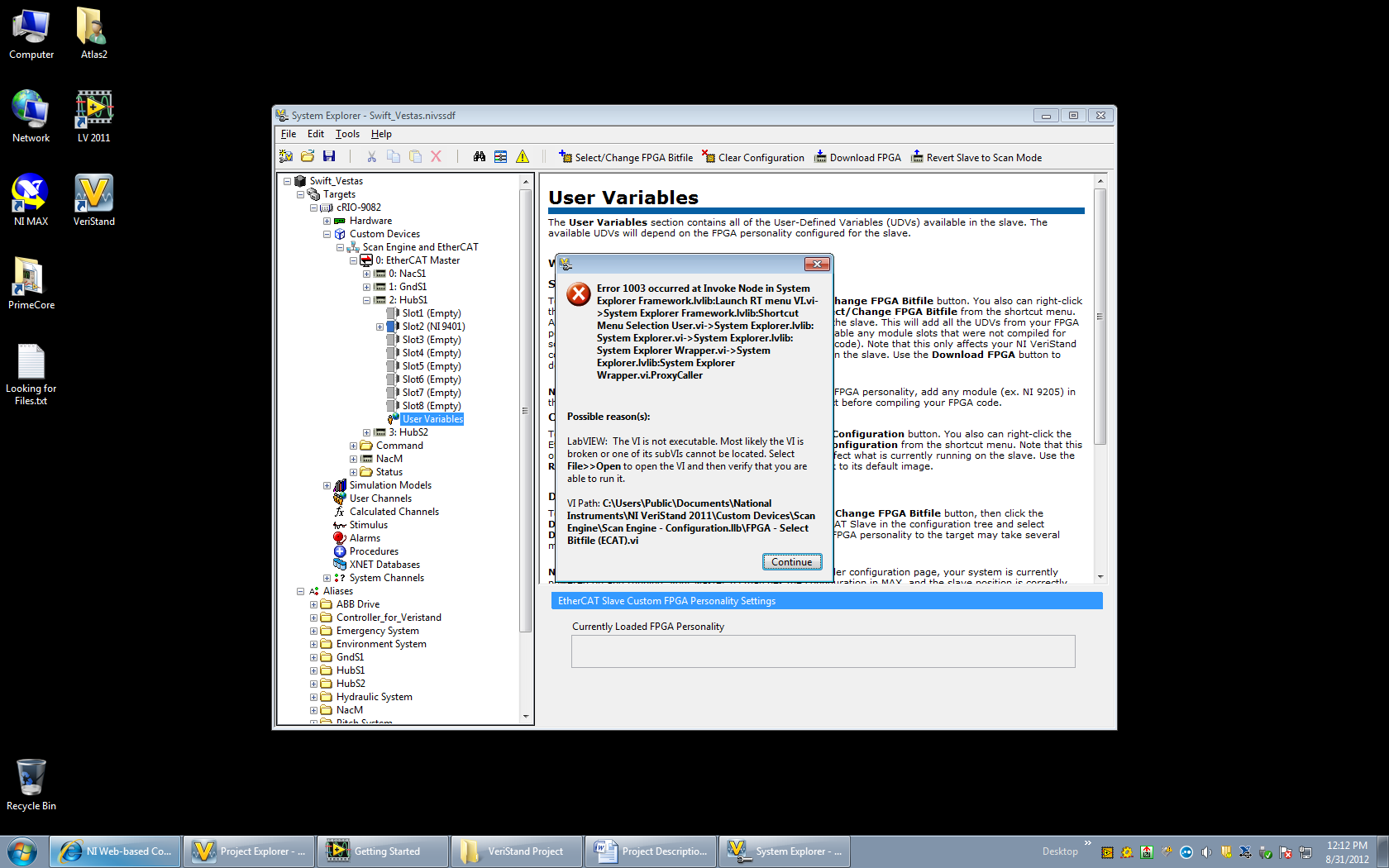Click the Paste toolbar icon
The width and height of the screenshot is (1389, 868).
415,156
